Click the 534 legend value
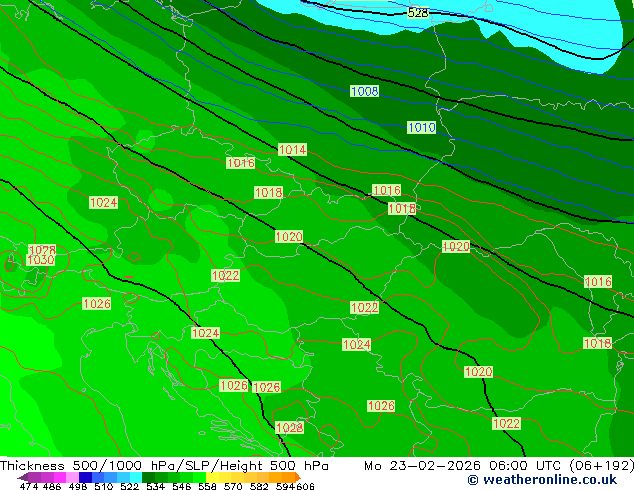Image resolution: width=634 pixels, height=490 pixels. pos(155,486)
